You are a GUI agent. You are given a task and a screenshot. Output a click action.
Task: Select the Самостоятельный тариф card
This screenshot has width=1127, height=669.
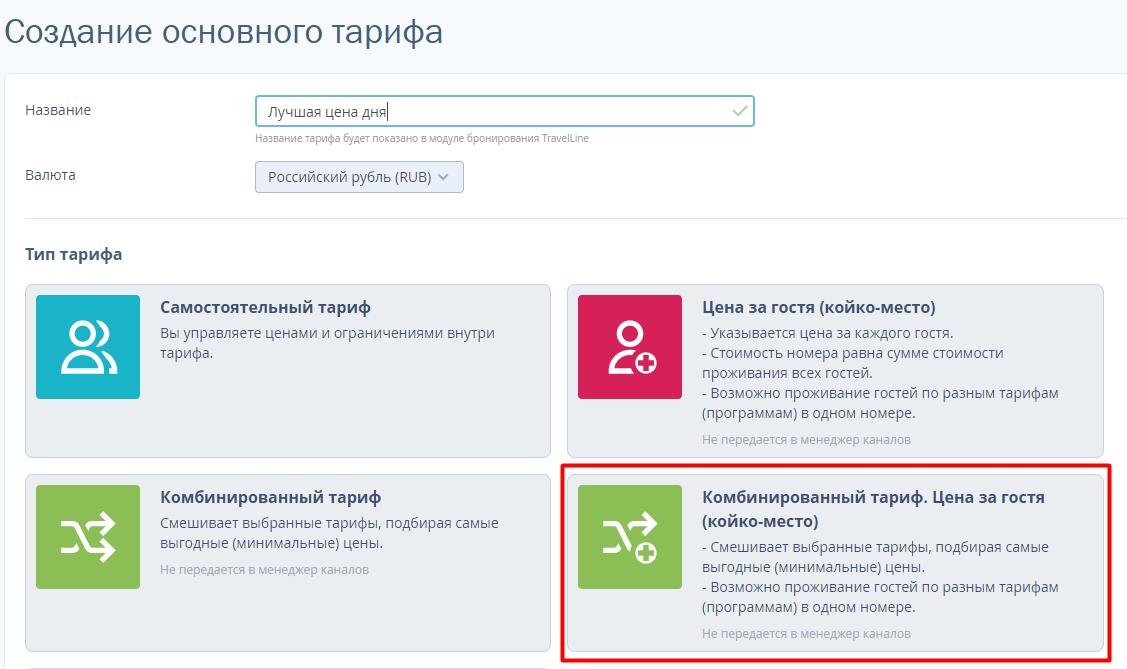(288, 371)
